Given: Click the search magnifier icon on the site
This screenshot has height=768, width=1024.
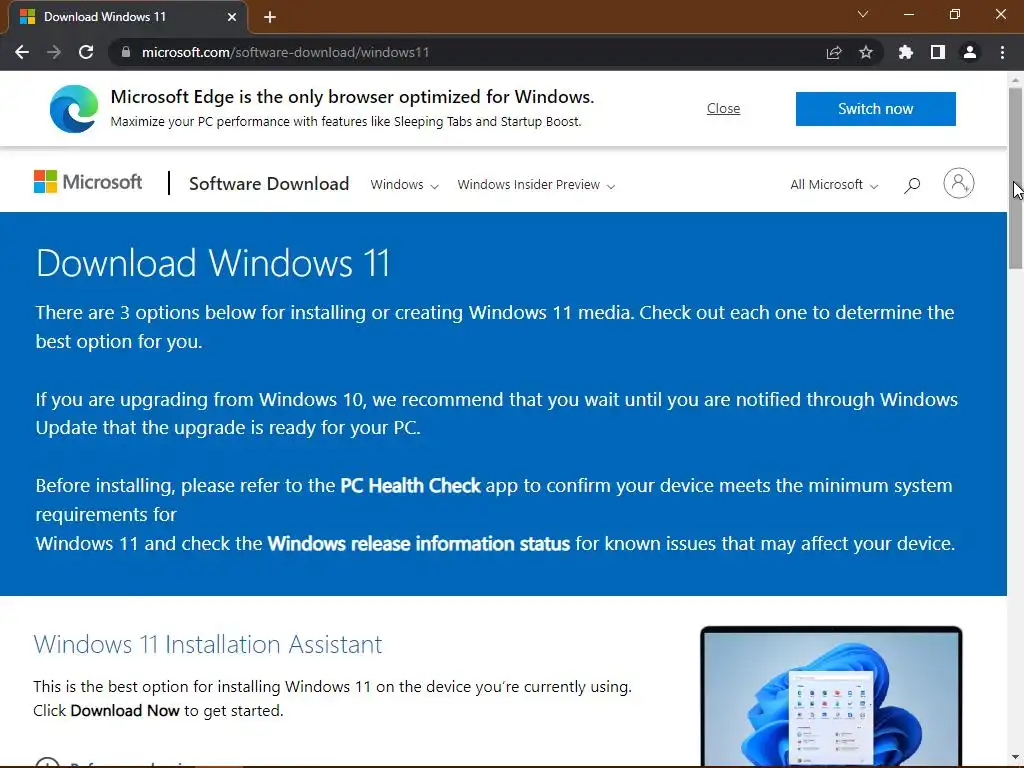Looking at the screenshot, I should coord(912,185).
